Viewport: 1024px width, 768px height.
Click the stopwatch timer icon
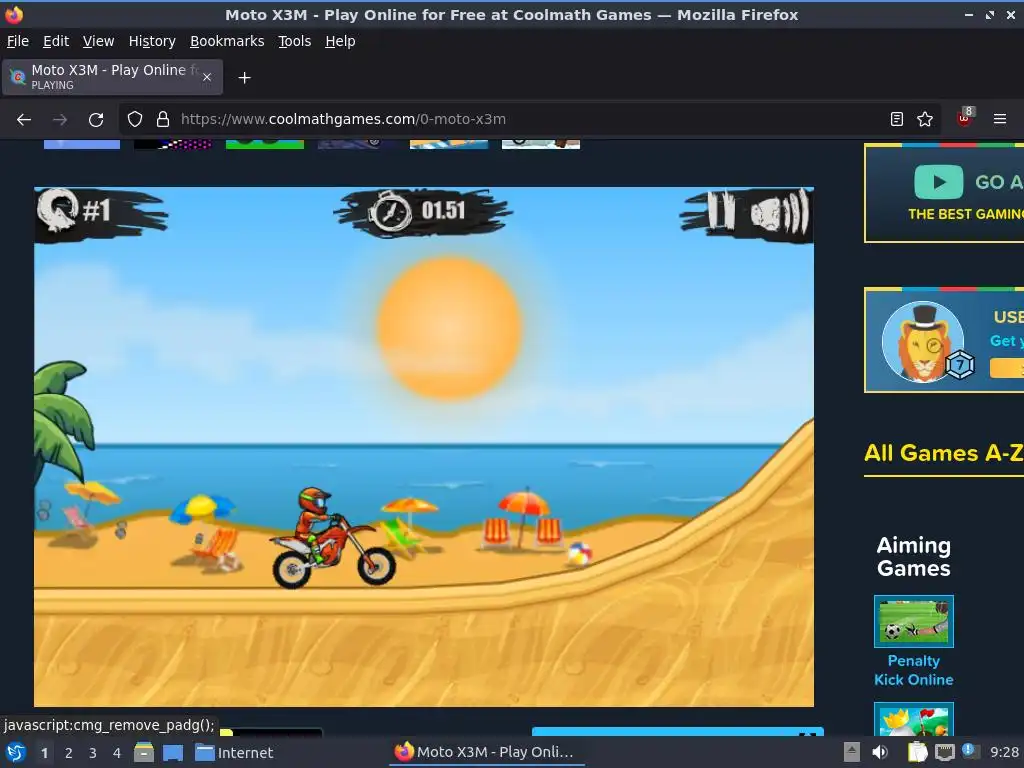(x=389, y=212)
